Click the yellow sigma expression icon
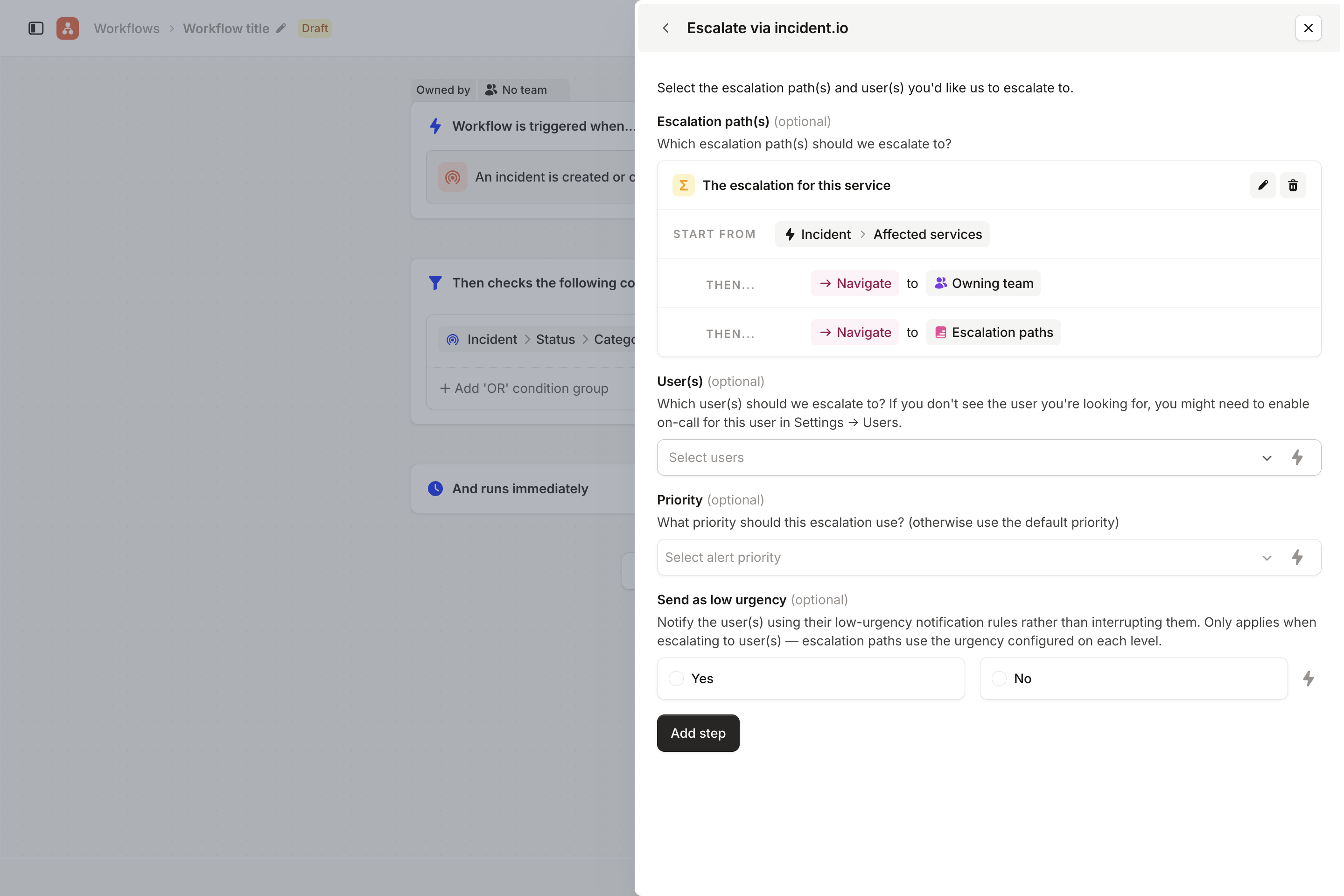Image resolution: width=1344 pixels, height=896 pixels. pos(683,185)
